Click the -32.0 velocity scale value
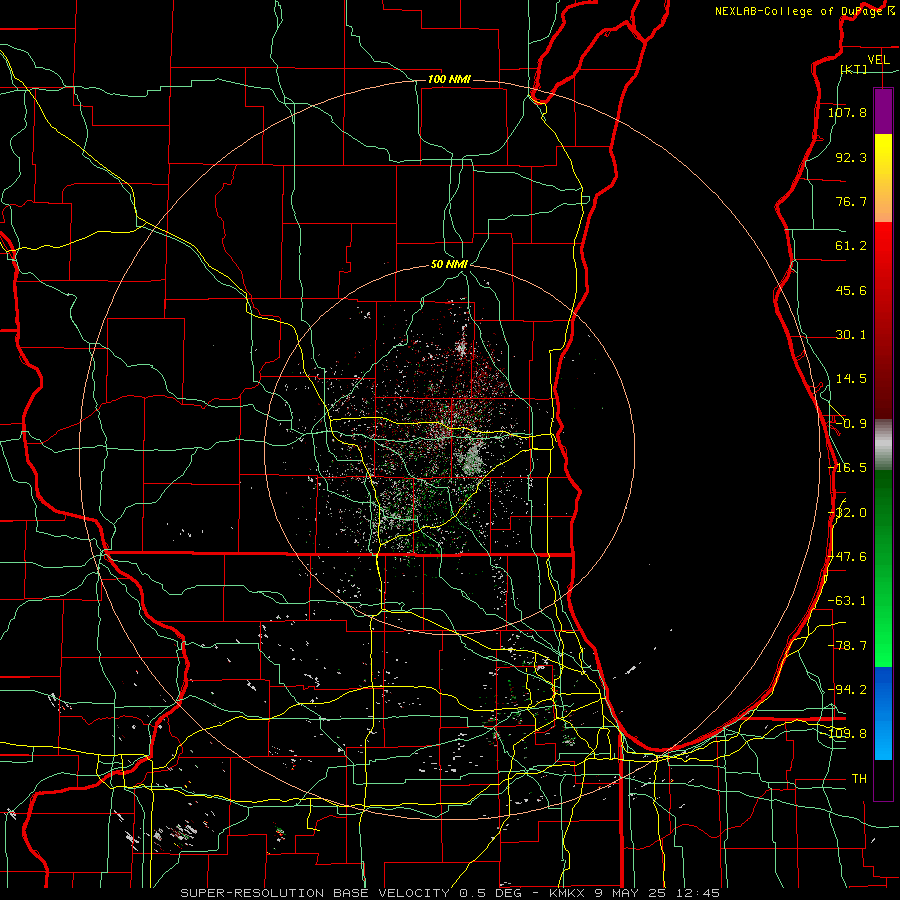The width and height of the screenshot is (900, 900). tap(847, 513)
